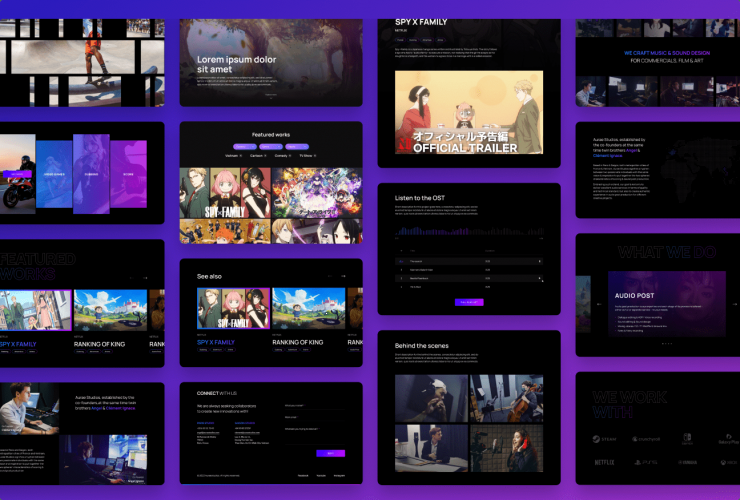The image size is (740, 500).
Task: Open Ranking of King thumbnail in See also card
Action: (x=309, y=308)
